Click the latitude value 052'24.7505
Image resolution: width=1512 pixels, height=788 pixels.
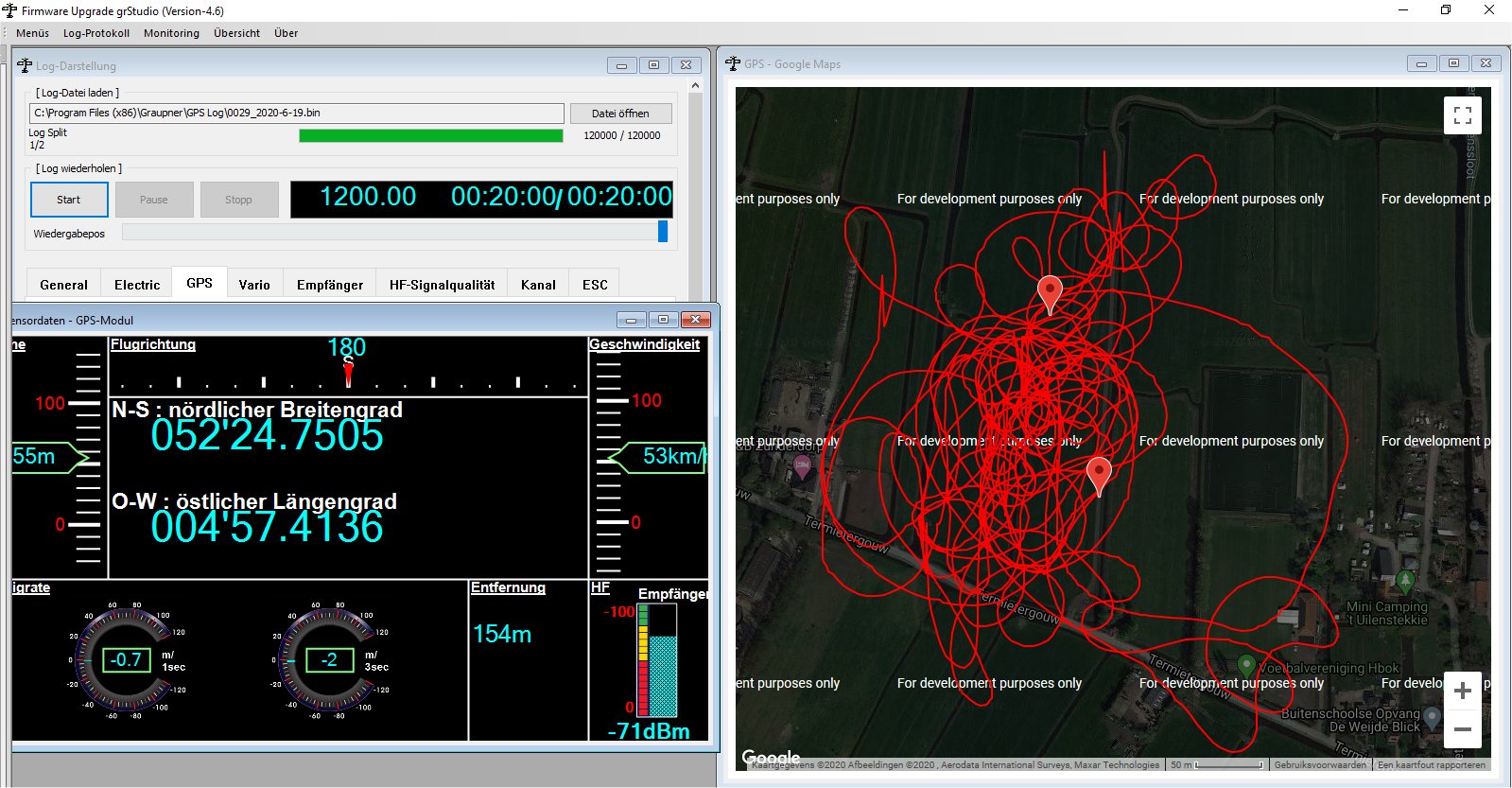click(x=268, y=436)
